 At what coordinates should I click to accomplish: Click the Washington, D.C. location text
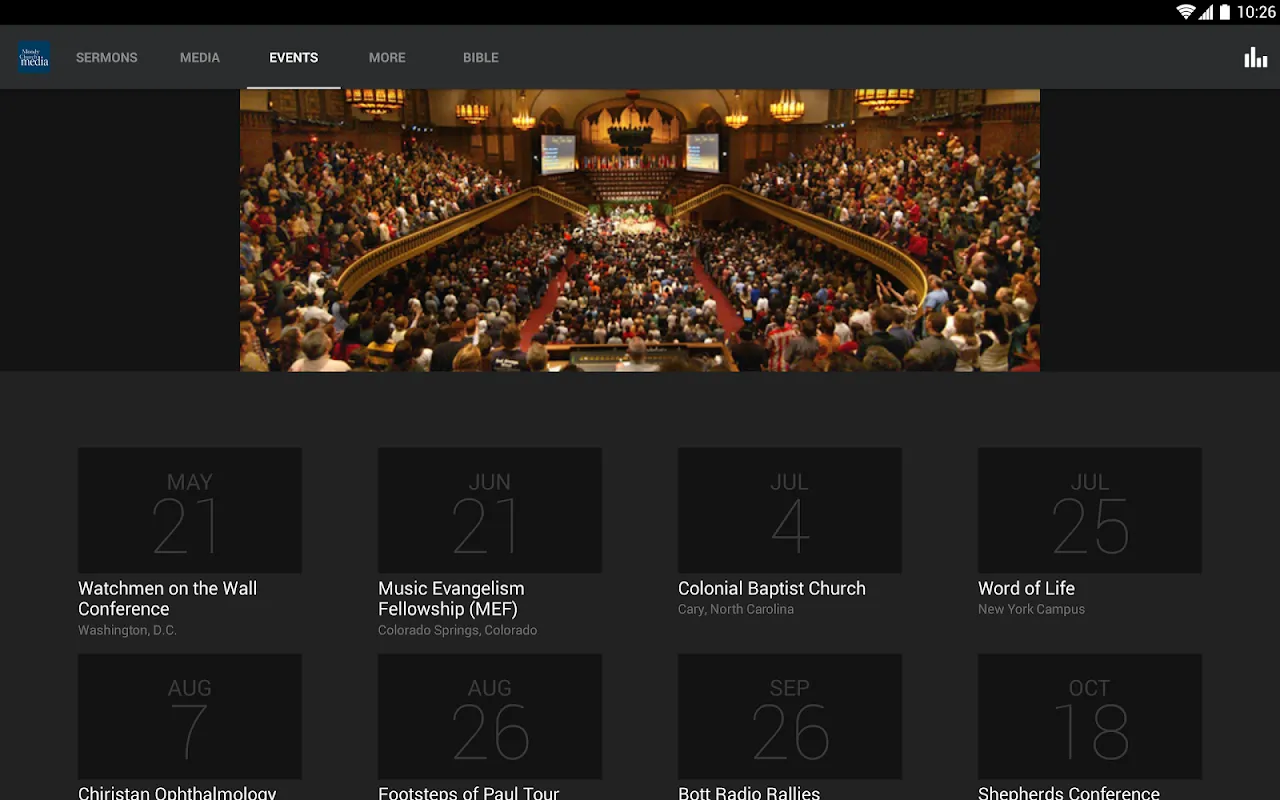point(127,630)
